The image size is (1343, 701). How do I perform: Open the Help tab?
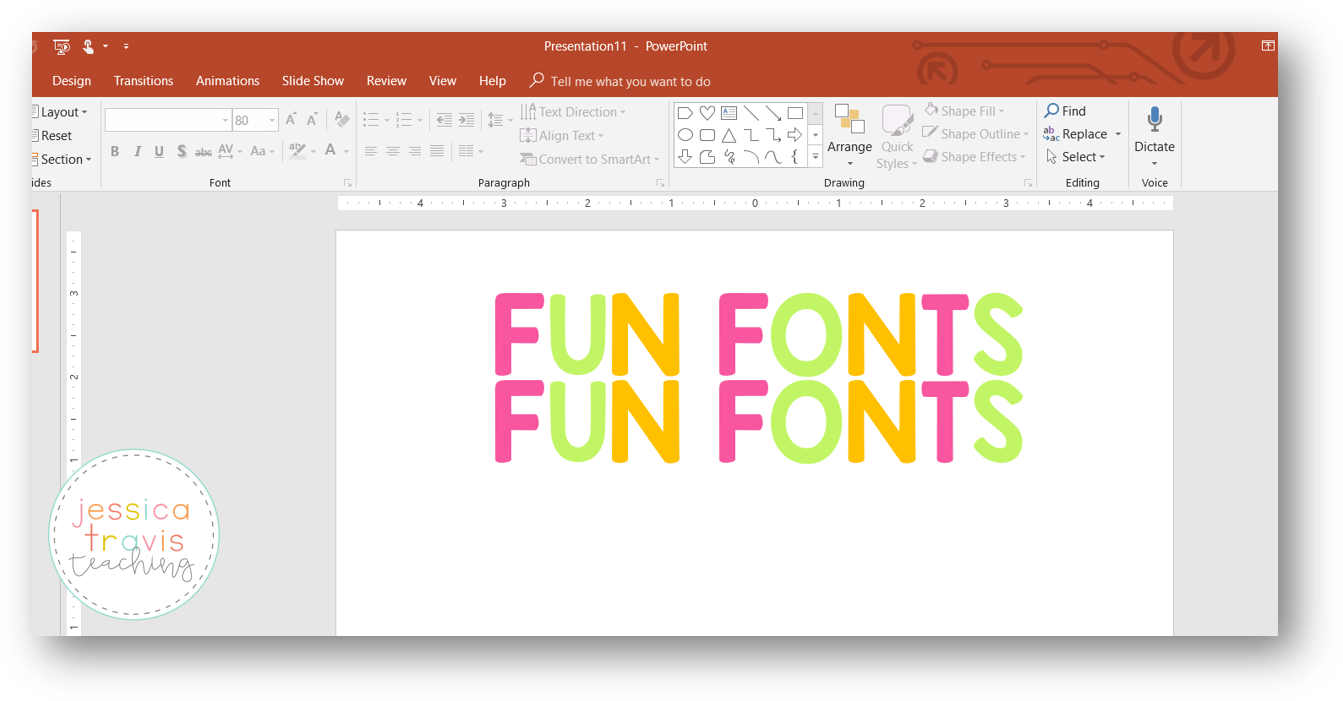point(492,81)
